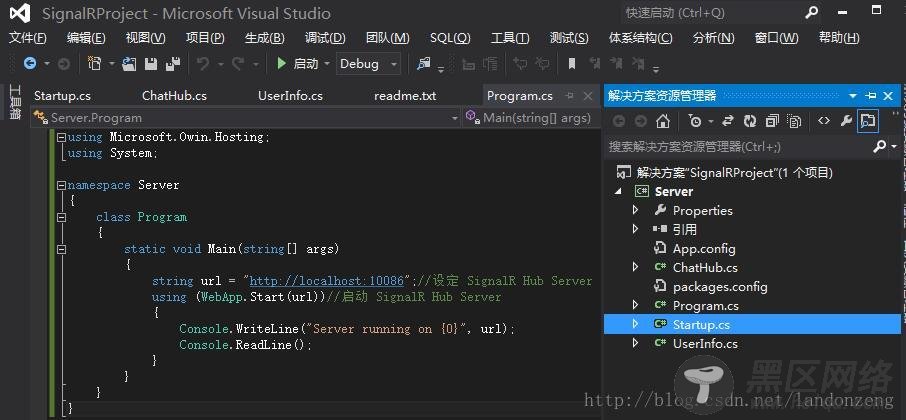
Task: Select packages.config in Solution Explorer
Action: (x=720, y=287)
